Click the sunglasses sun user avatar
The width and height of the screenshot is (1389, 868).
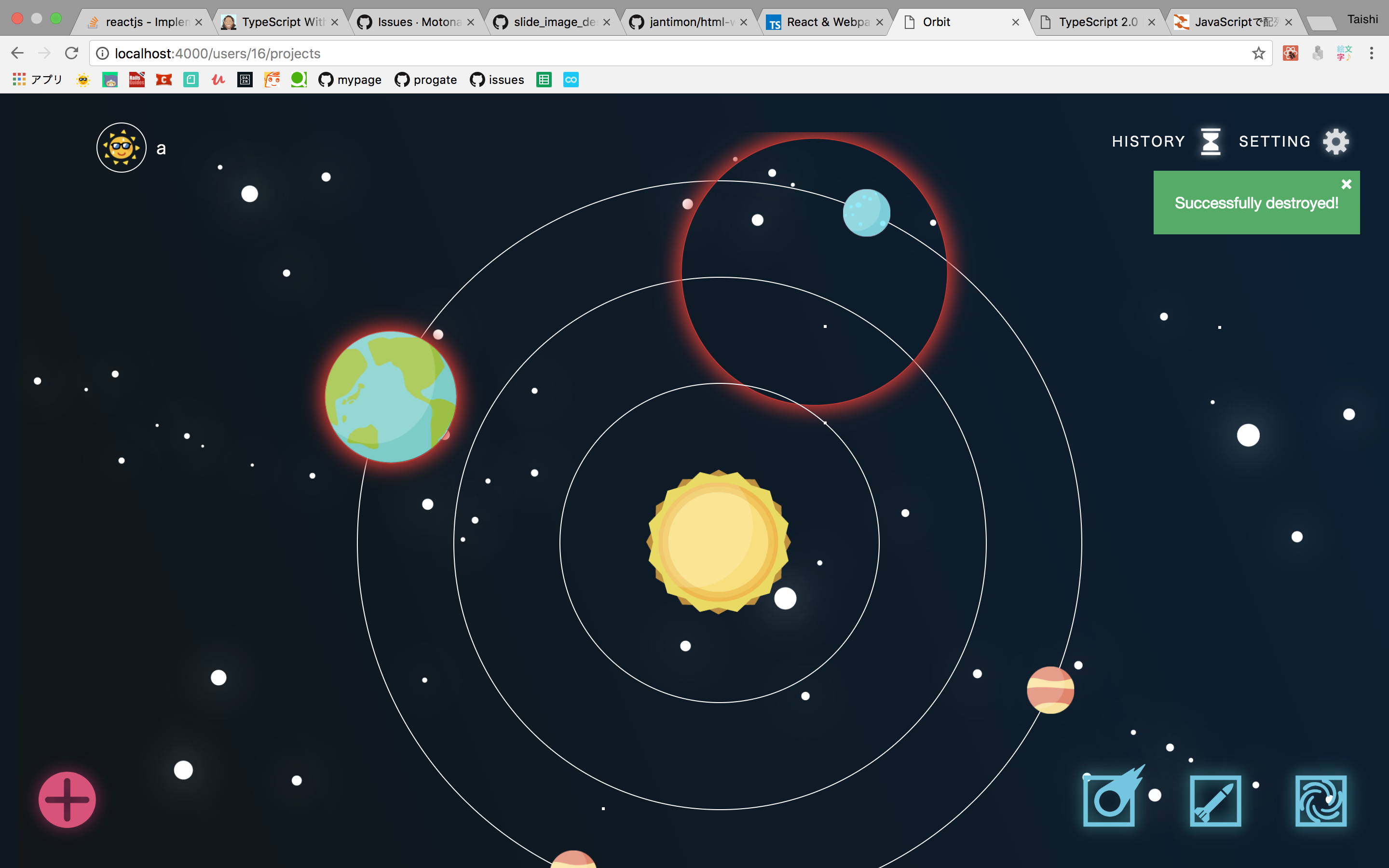pos(122,148)
